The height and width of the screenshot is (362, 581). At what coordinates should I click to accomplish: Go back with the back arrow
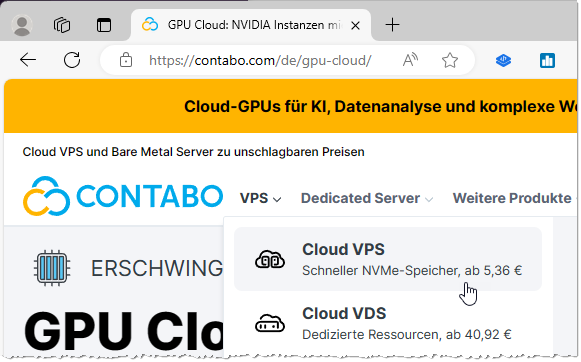coord(28,60)
